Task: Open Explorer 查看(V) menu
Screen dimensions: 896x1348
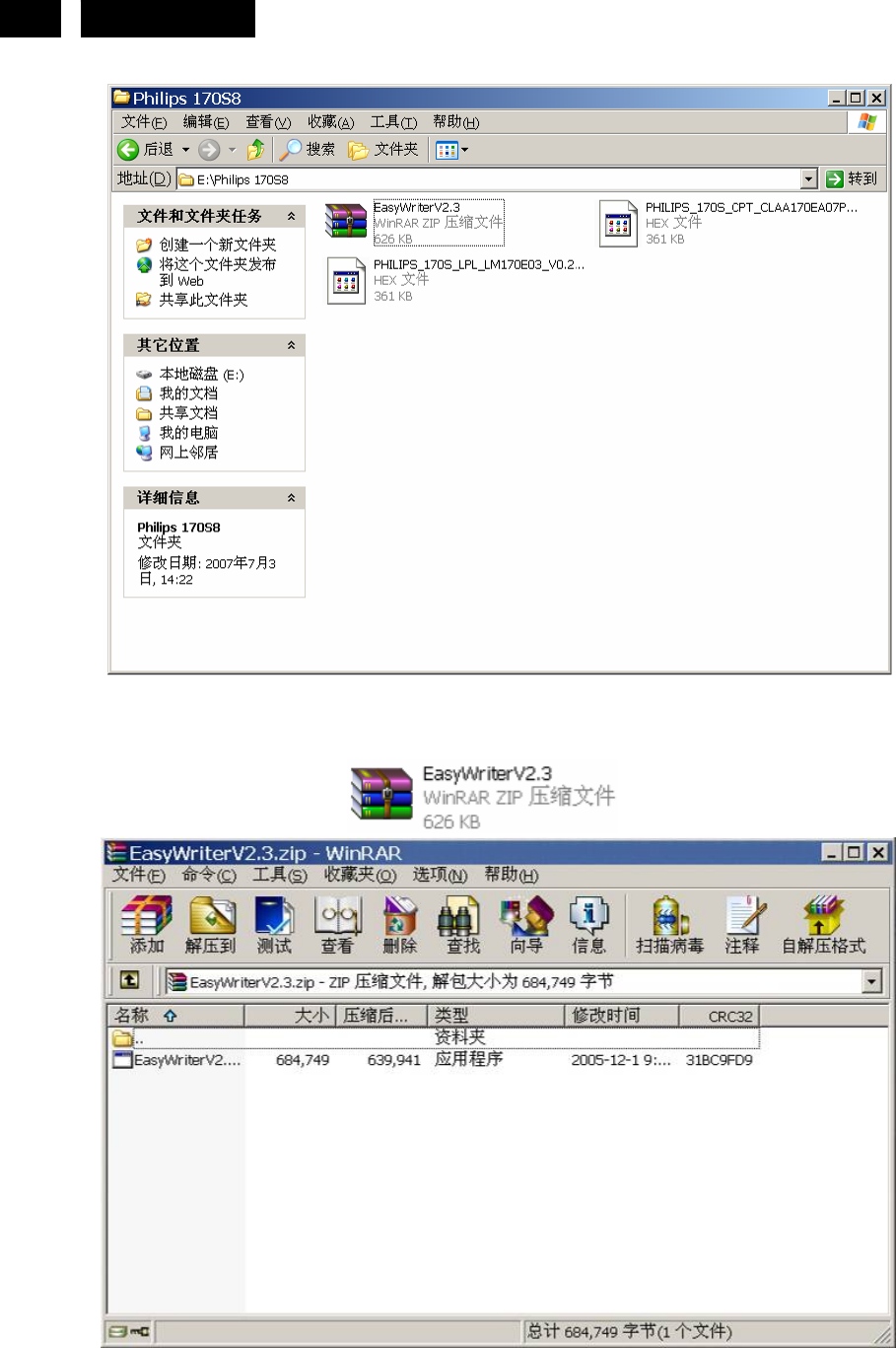Action: [268, 122]
